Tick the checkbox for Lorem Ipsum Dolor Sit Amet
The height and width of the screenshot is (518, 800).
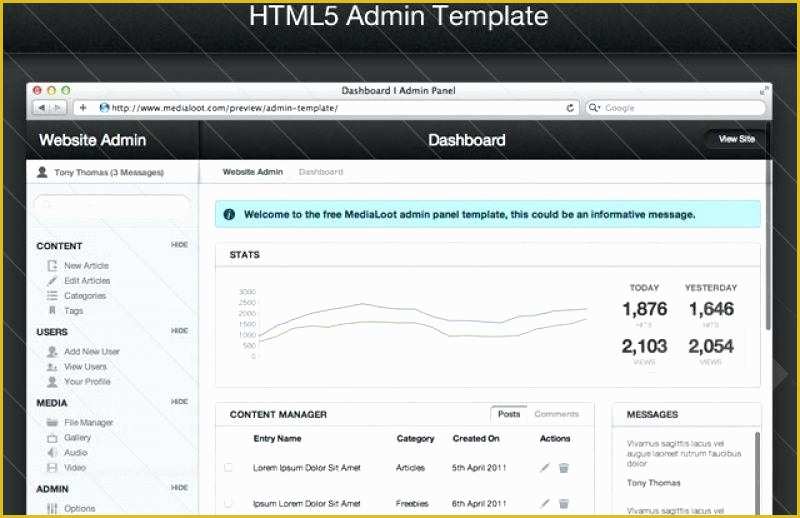[228, 467]
